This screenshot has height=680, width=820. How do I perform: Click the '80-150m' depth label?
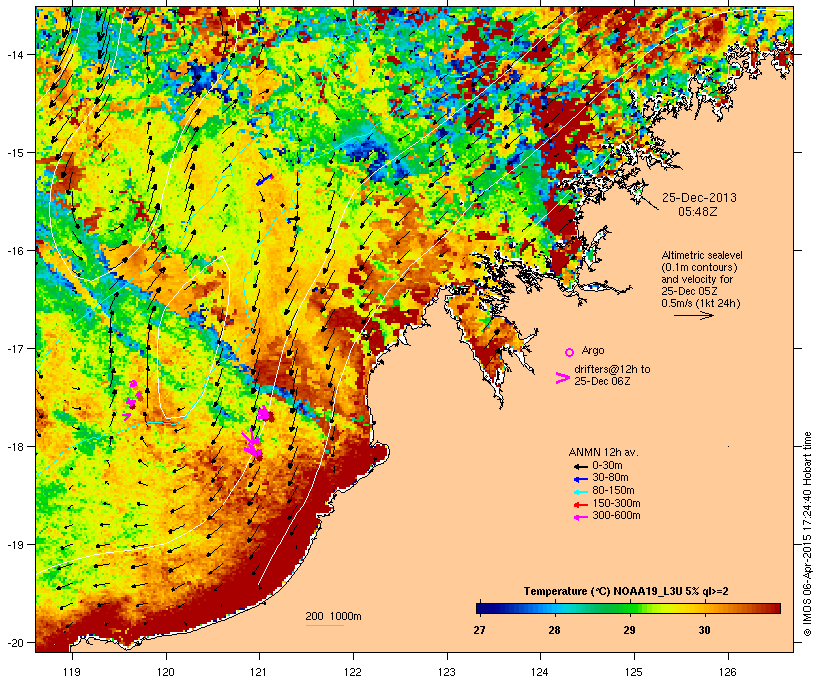pos(613,491)
